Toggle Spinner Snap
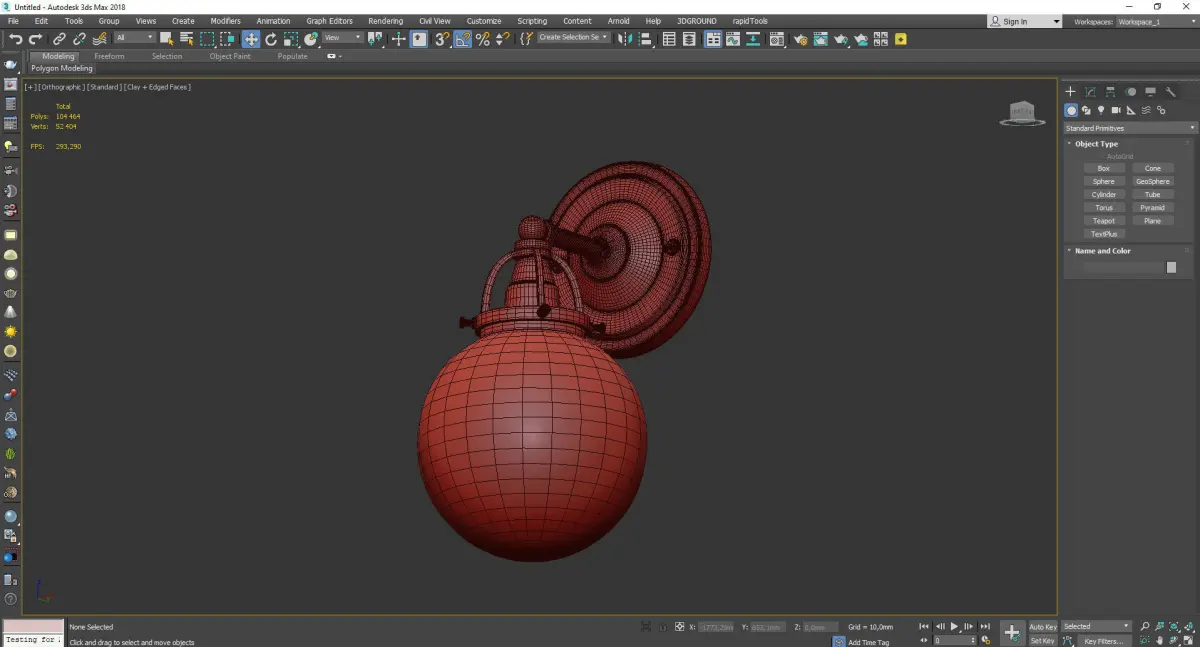This screenshot has height=647, width=1200. 503,39
